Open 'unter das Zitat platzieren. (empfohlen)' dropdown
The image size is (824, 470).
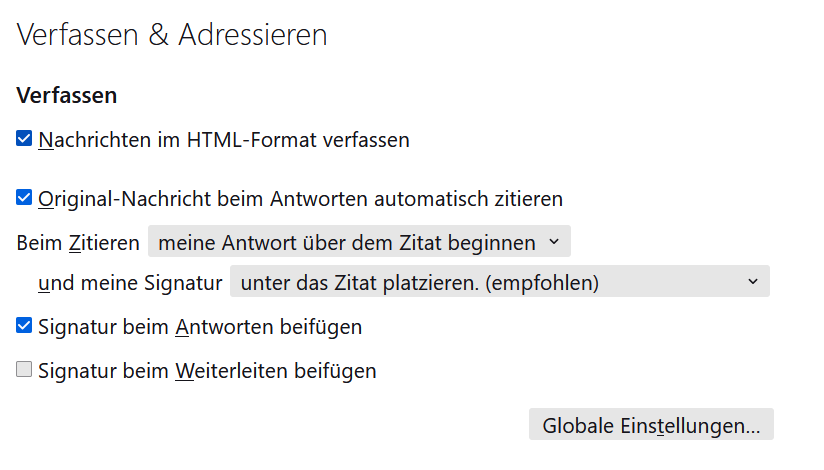point(500,281)
